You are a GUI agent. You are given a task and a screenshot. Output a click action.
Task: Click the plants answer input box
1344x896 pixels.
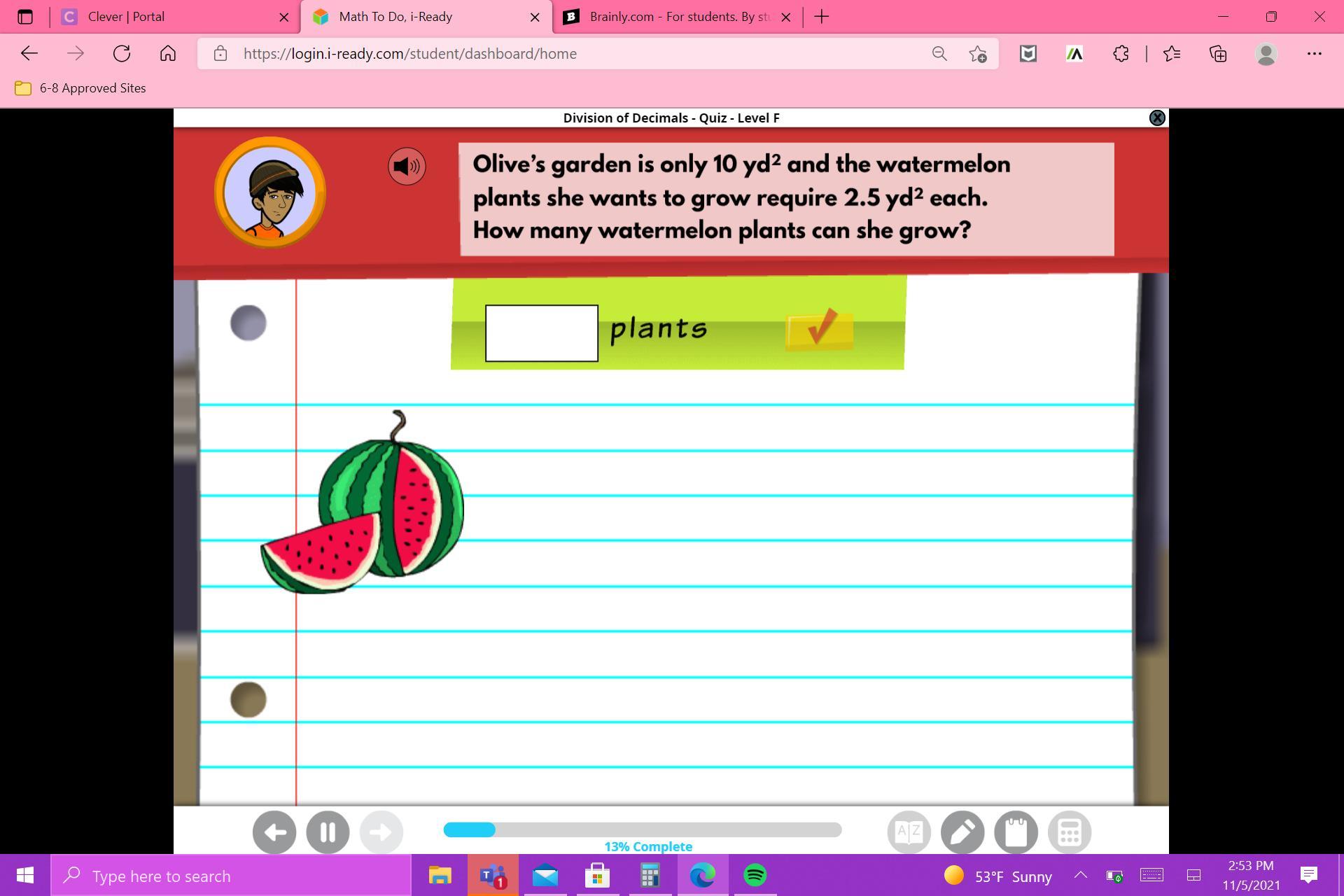point(541,333)
